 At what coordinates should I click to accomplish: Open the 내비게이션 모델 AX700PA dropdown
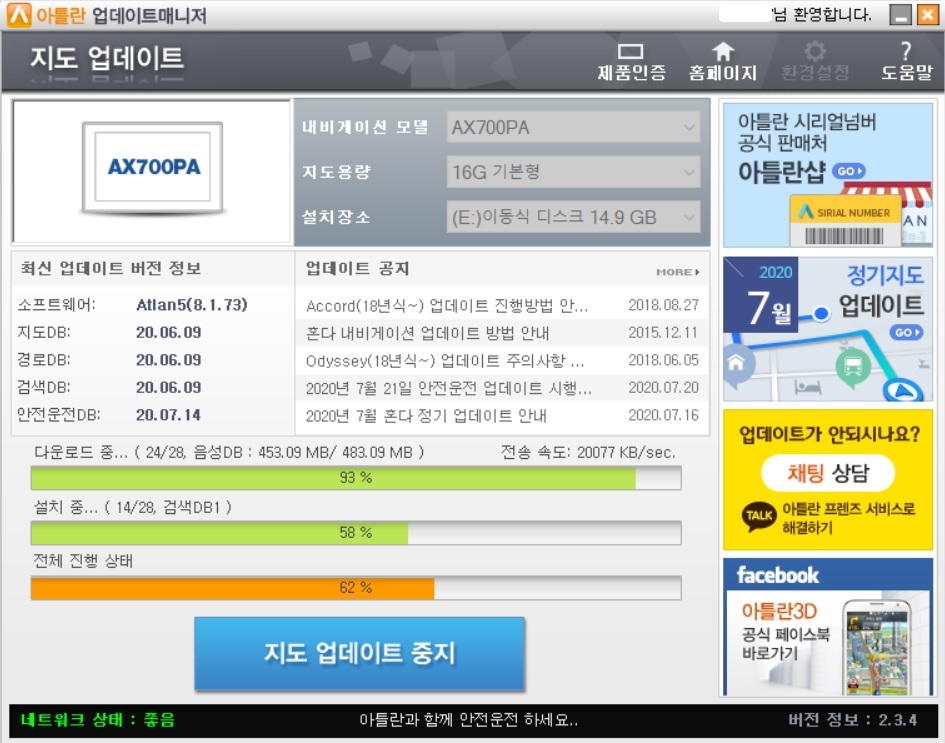(573, 127)
